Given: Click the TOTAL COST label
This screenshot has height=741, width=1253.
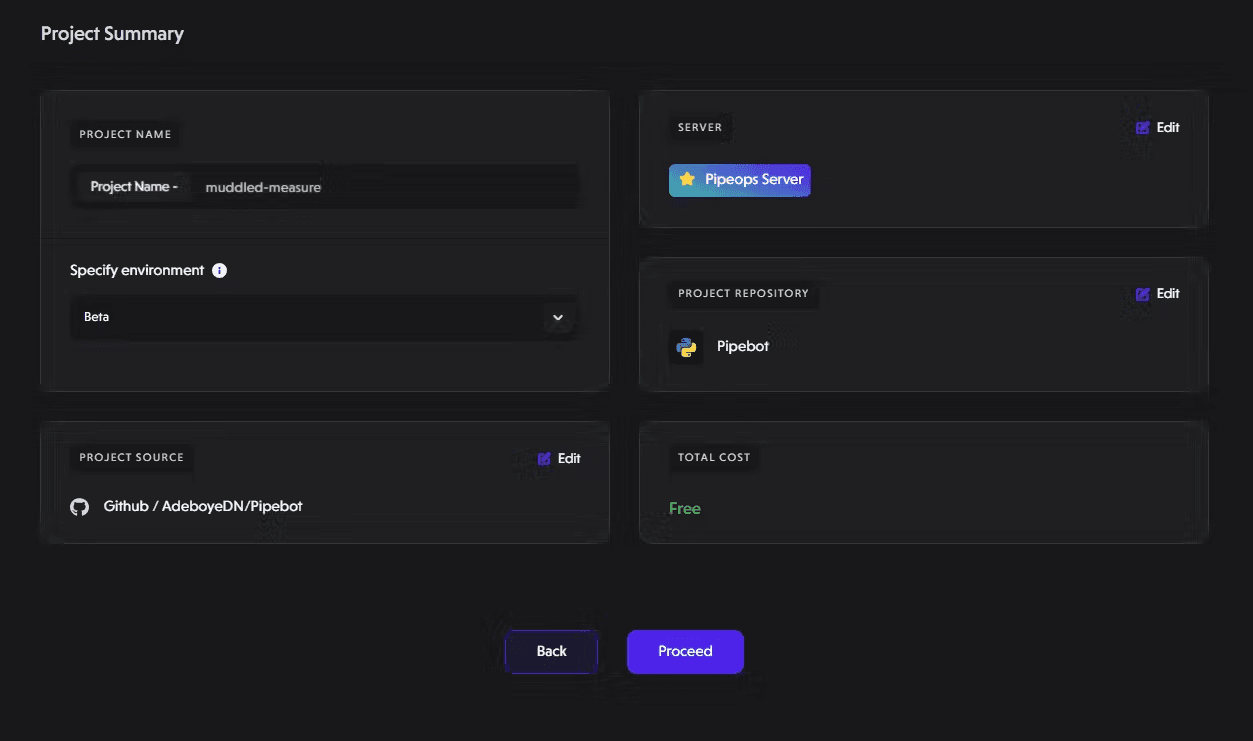Looking at the screenshot, I should [714, 458].
